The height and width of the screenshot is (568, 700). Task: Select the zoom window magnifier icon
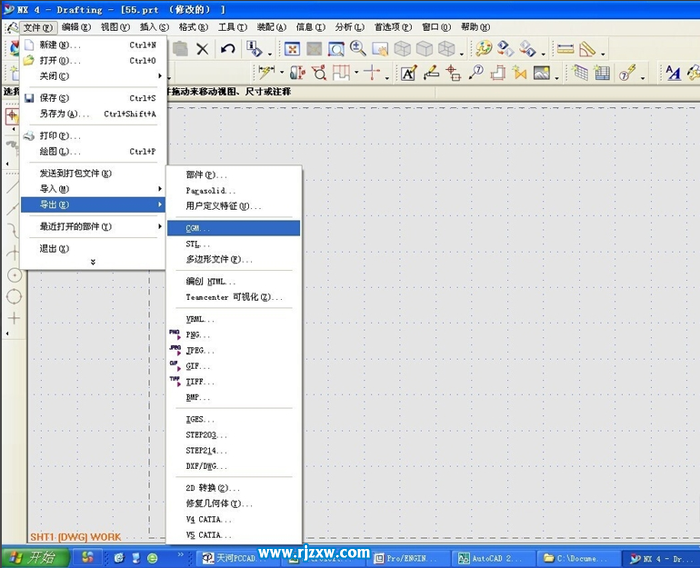click(336, 49)
